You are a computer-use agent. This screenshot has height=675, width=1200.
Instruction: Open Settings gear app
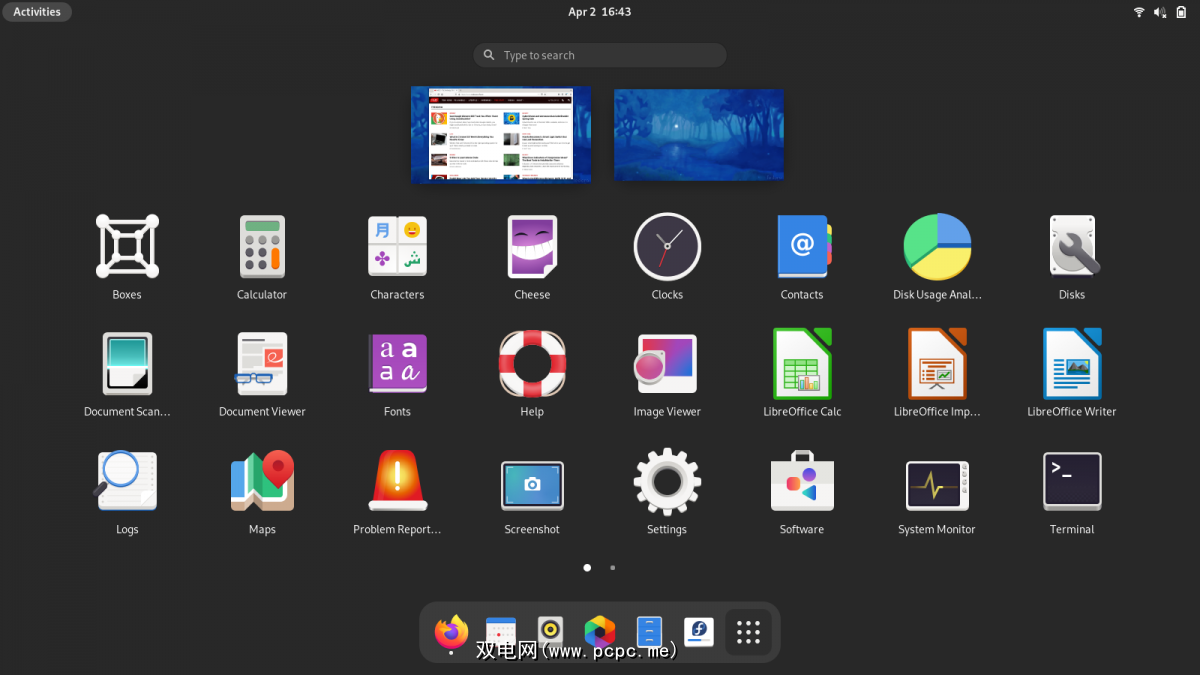(667, 481)
